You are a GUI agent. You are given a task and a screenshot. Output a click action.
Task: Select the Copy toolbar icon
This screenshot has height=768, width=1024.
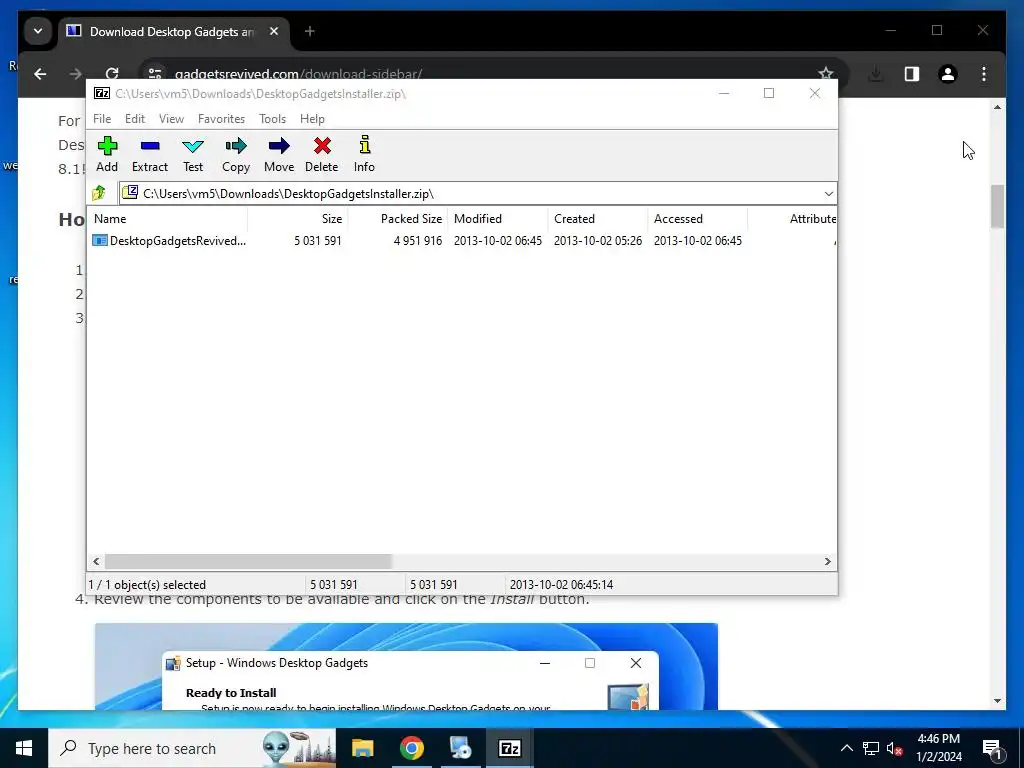[x=236, y=155]
